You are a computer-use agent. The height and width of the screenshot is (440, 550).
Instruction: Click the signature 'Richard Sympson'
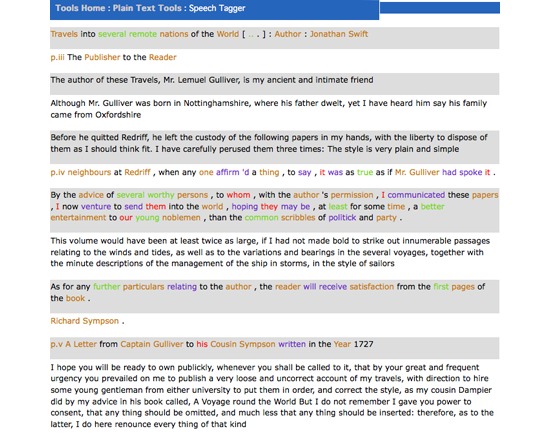coord(85,321)
